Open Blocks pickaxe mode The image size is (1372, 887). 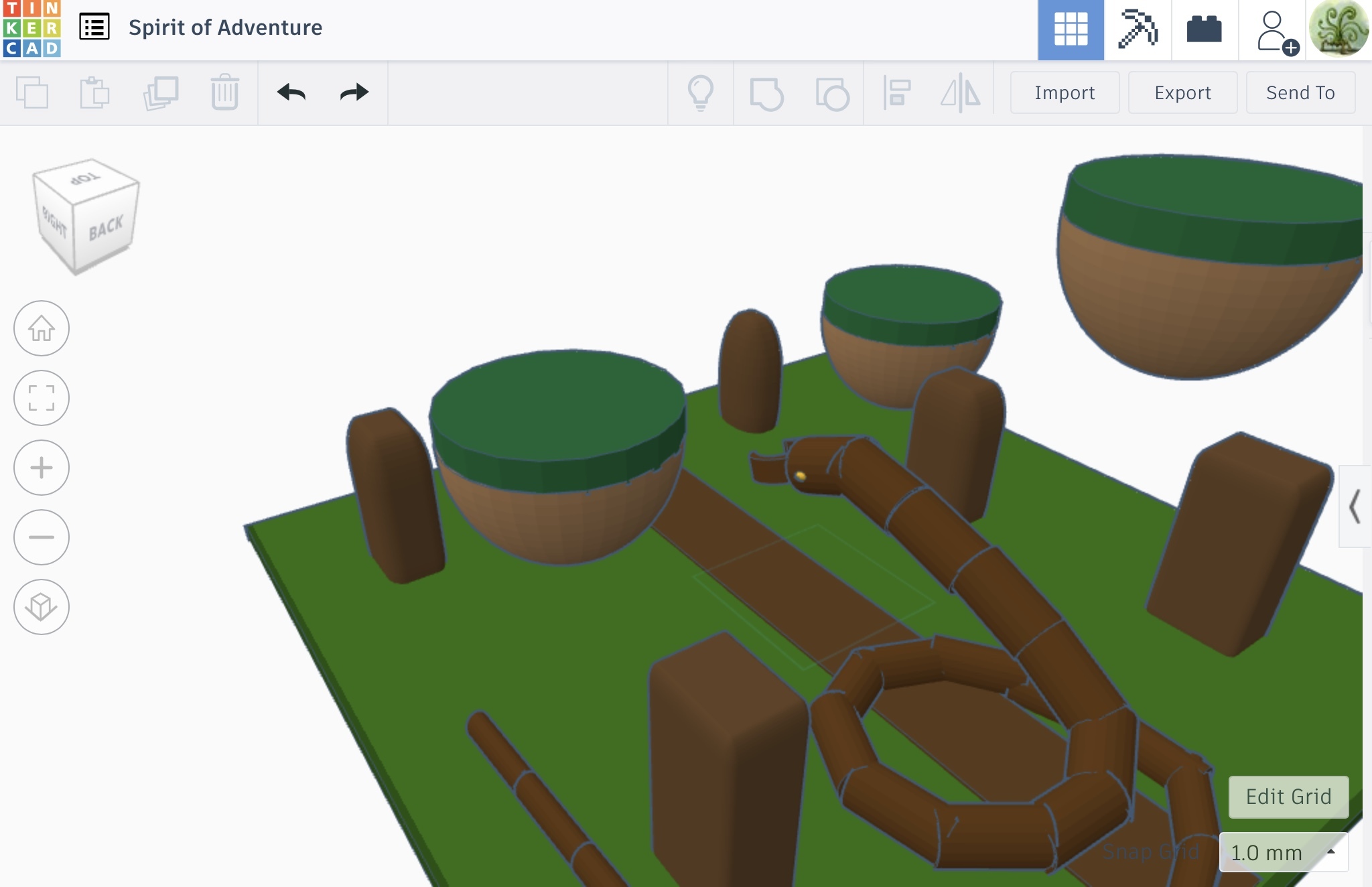click(x=1138, y=29)
